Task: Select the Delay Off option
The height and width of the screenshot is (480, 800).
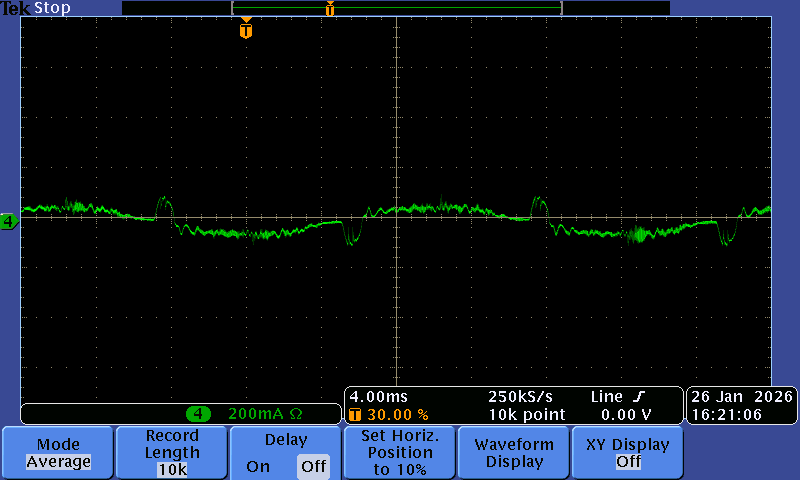Action: coord(312,466)
